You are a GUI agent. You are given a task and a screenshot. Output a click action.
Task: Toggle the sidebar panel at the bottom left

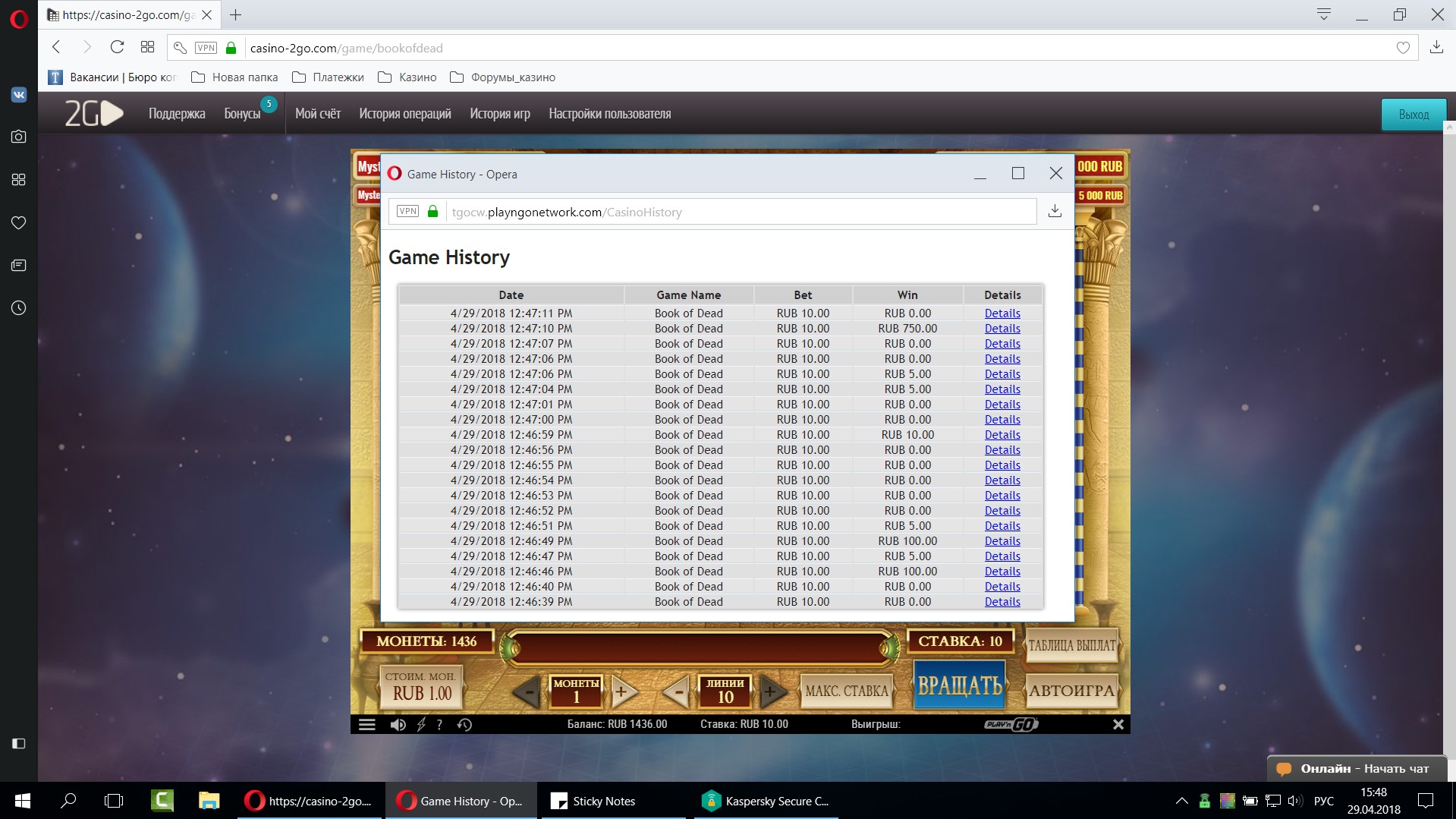click(19, 743)
